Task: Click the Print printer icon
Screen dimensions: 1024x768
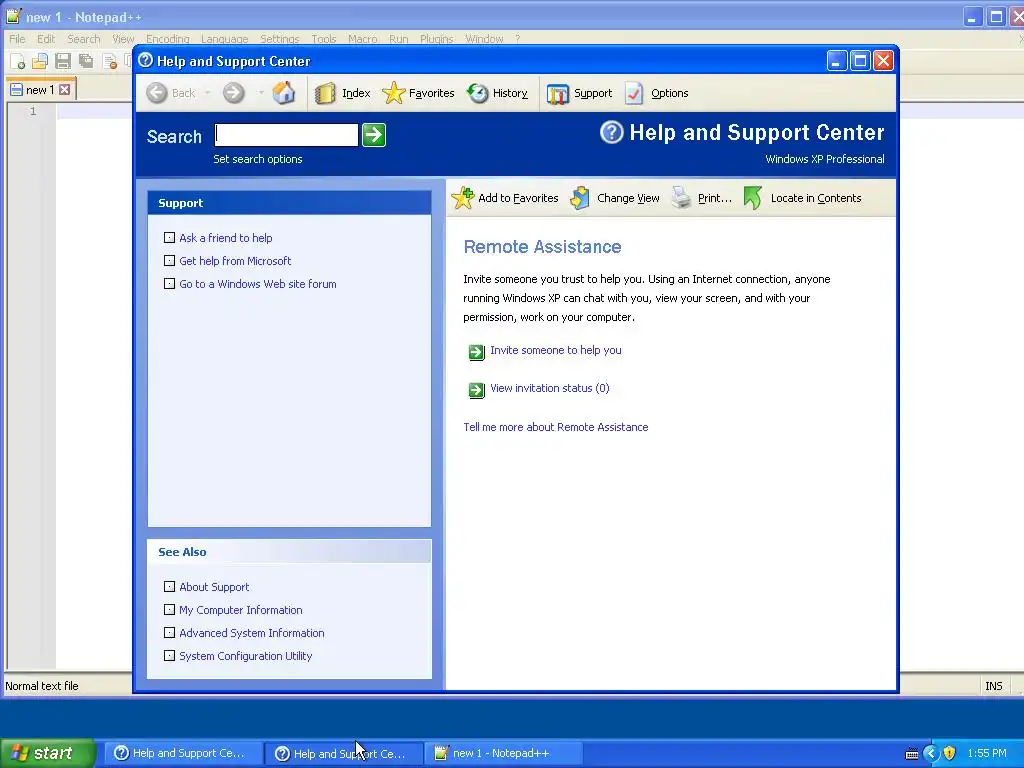Action: point(681,198)
